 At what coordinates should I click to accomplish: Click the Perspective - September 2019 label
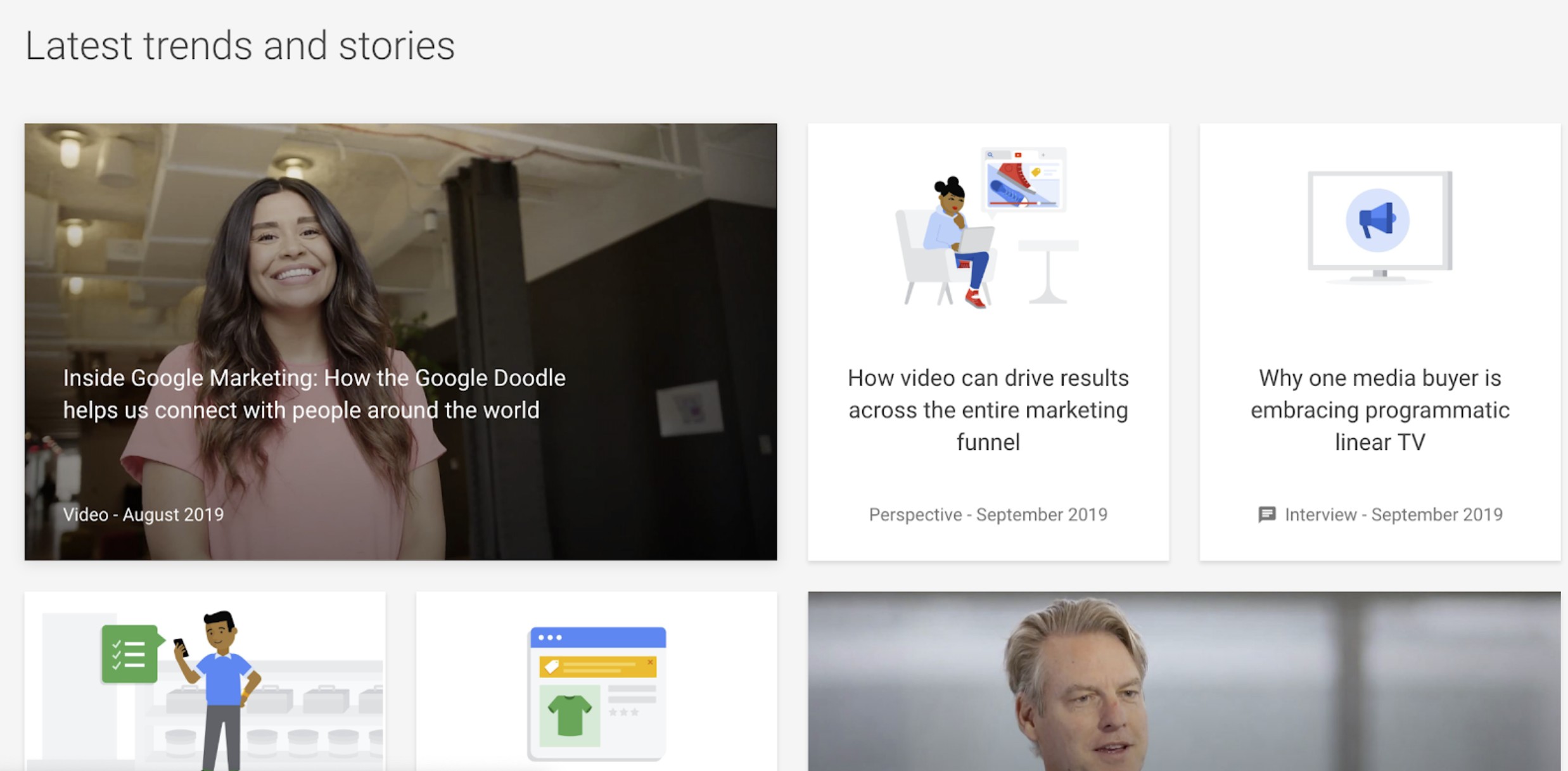coord(988,514)
